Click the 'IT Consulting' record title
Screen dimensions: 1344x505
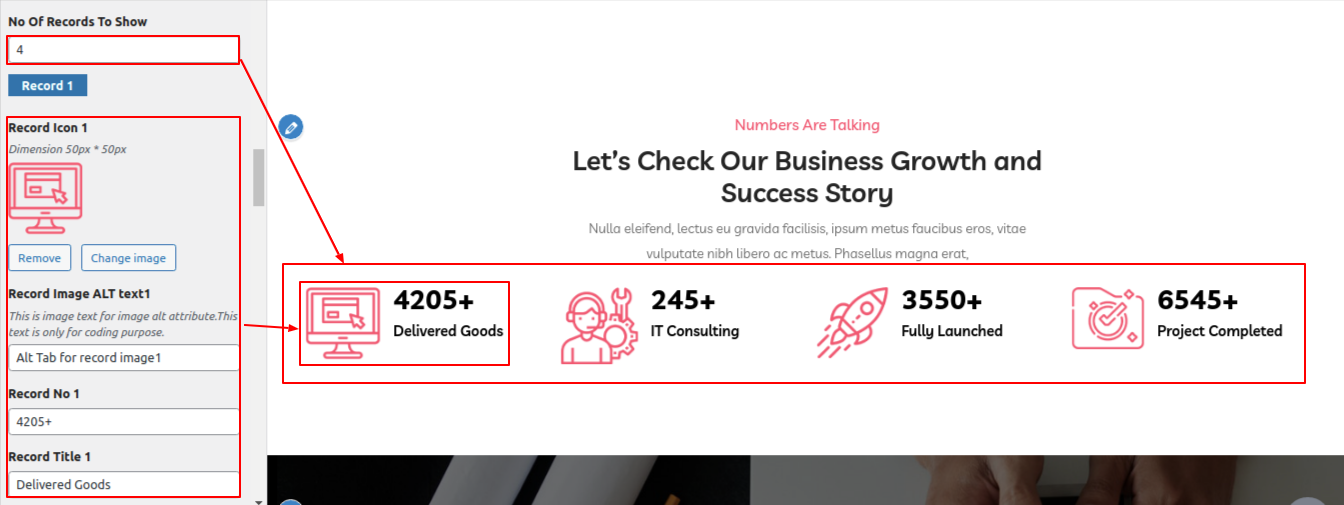click(x=695, y=331)
